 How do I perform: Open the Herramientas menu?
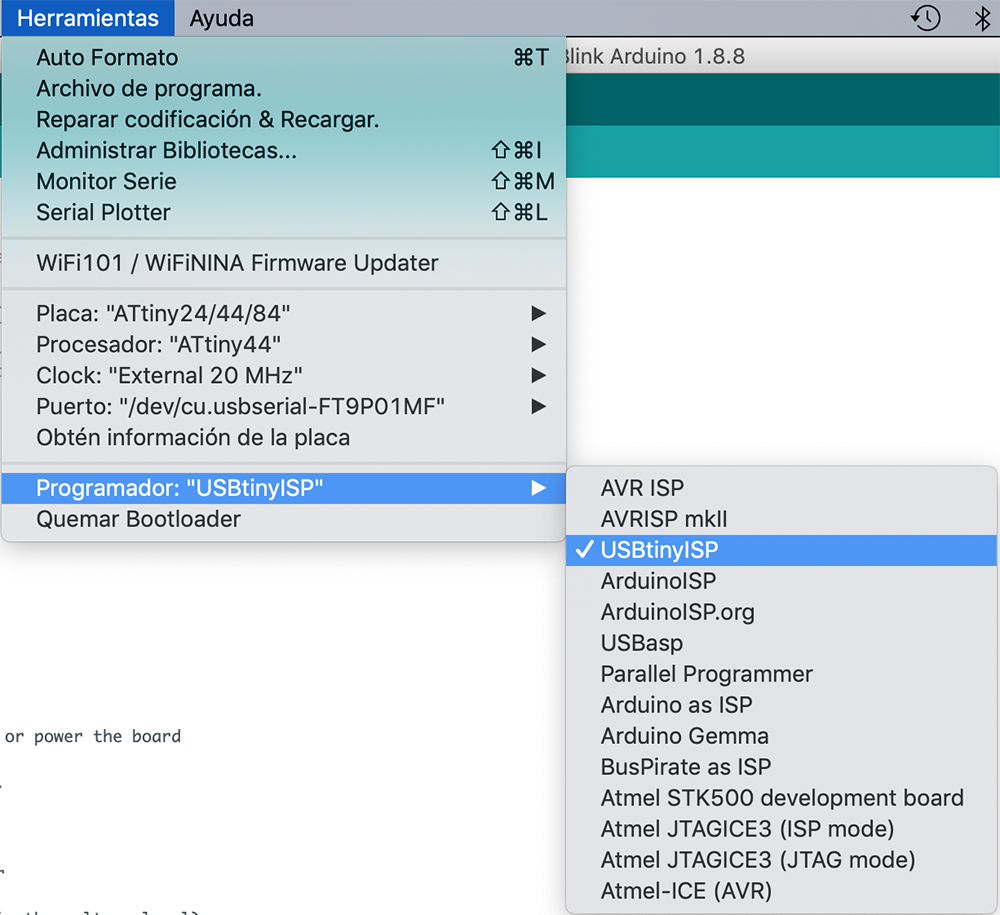[88, 18]
